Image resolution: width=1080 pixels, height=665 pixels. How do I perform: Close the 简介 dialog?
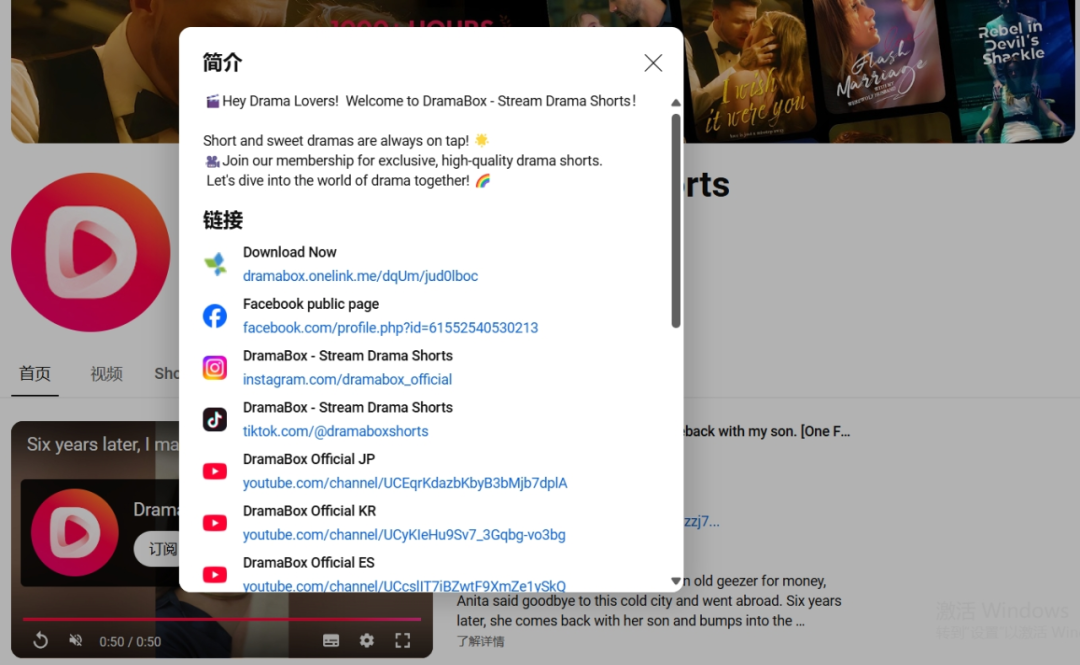coord(653,63)
